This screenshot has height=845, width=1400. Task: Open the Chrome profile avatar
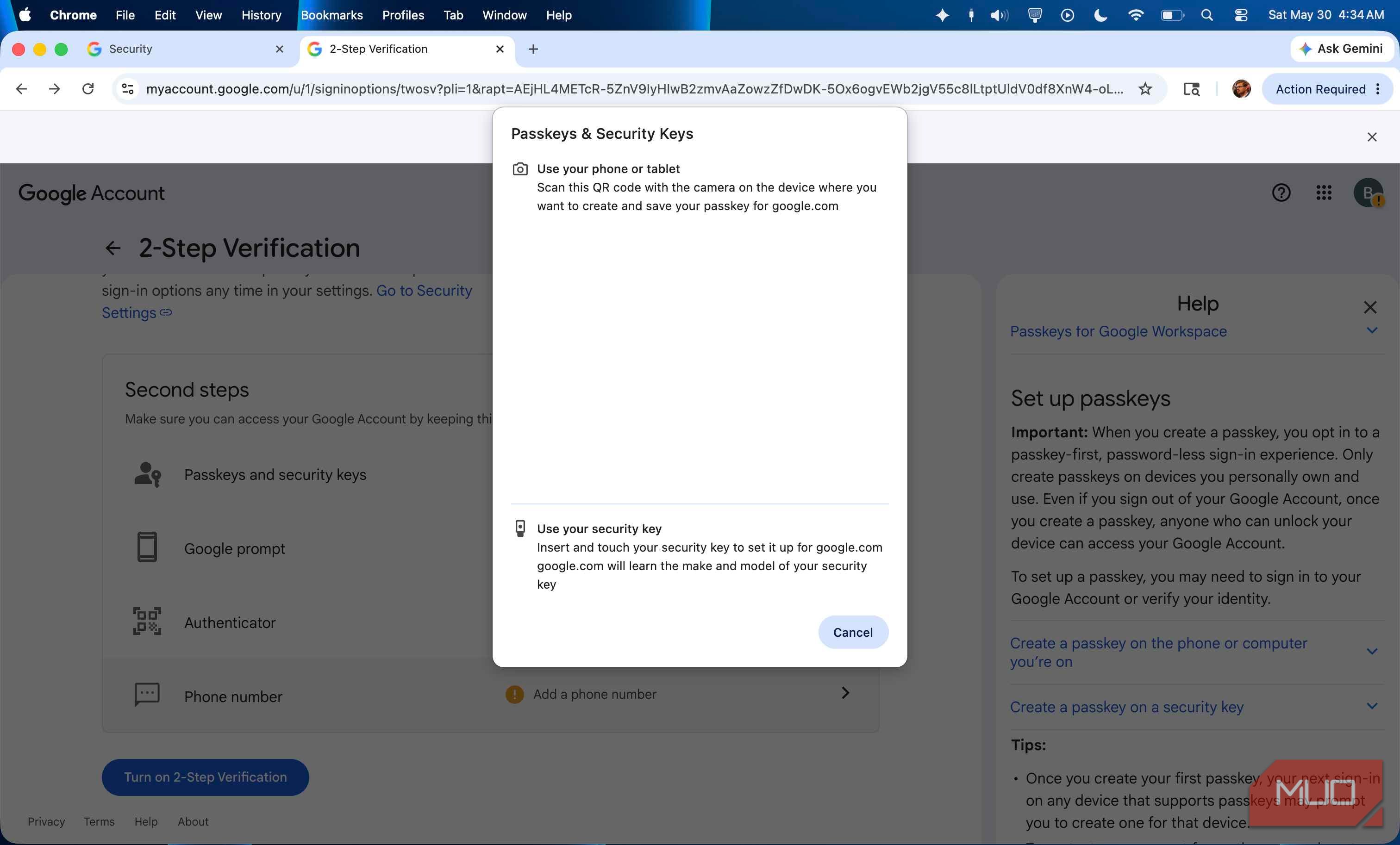[1241, 89]
